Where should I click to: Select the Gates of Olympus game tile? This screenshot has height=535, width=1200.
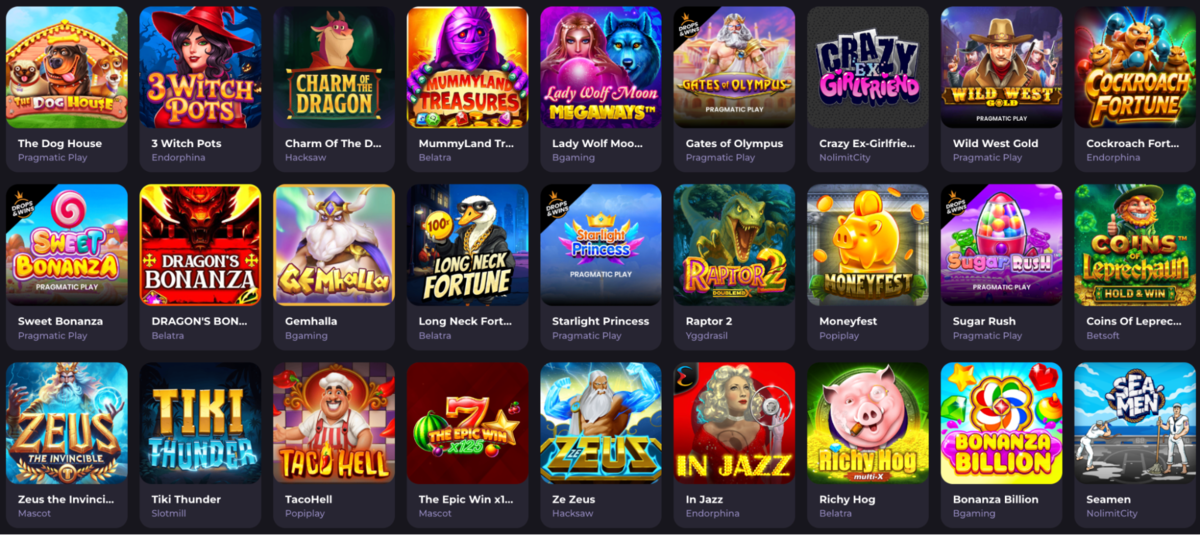click(x=734, y=67)
